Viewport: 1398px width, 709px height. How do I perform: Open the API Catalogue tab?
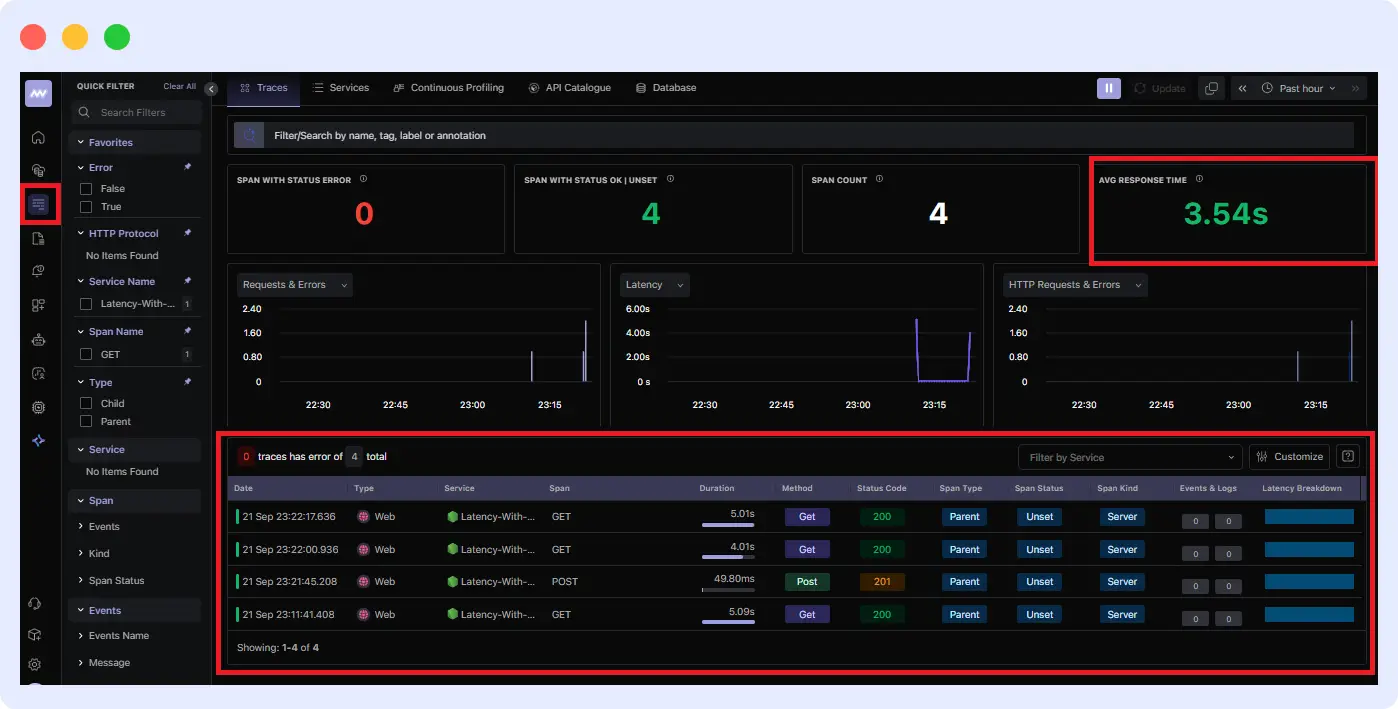click(570, 87)
